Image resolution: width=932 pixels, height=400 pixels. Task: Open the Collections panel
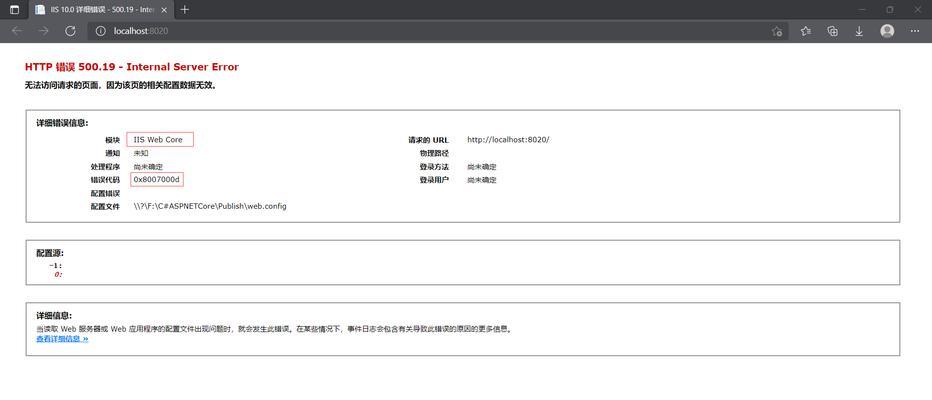click(x=833, y=31)
